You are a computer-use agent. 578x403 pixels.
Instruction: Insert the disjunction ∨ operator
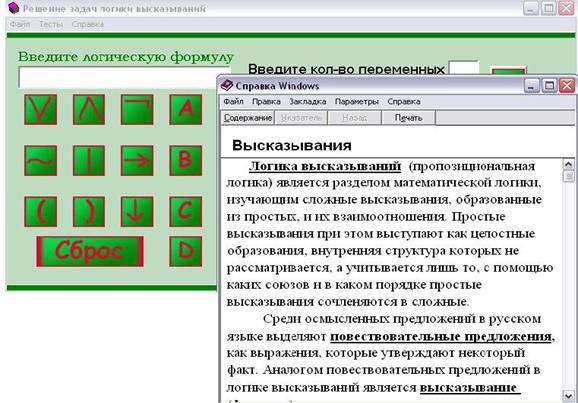pos(41,110)
